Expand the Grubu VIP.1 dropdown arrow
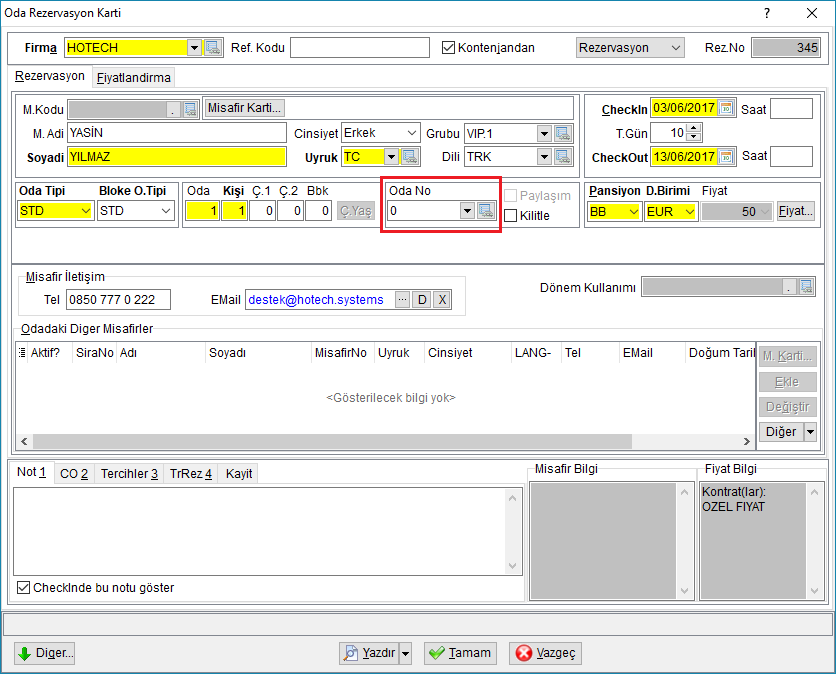 [544, 133]
